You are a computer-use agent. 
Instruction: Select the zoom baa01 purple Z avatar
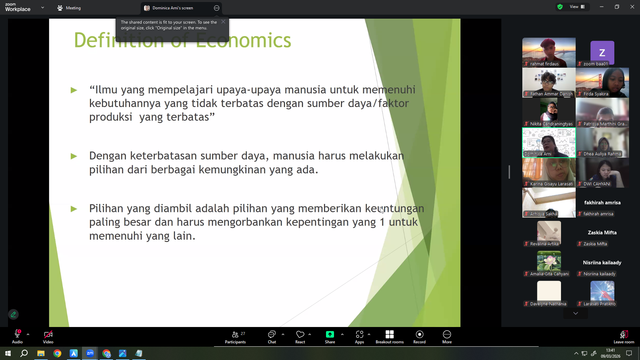point(602,52)
